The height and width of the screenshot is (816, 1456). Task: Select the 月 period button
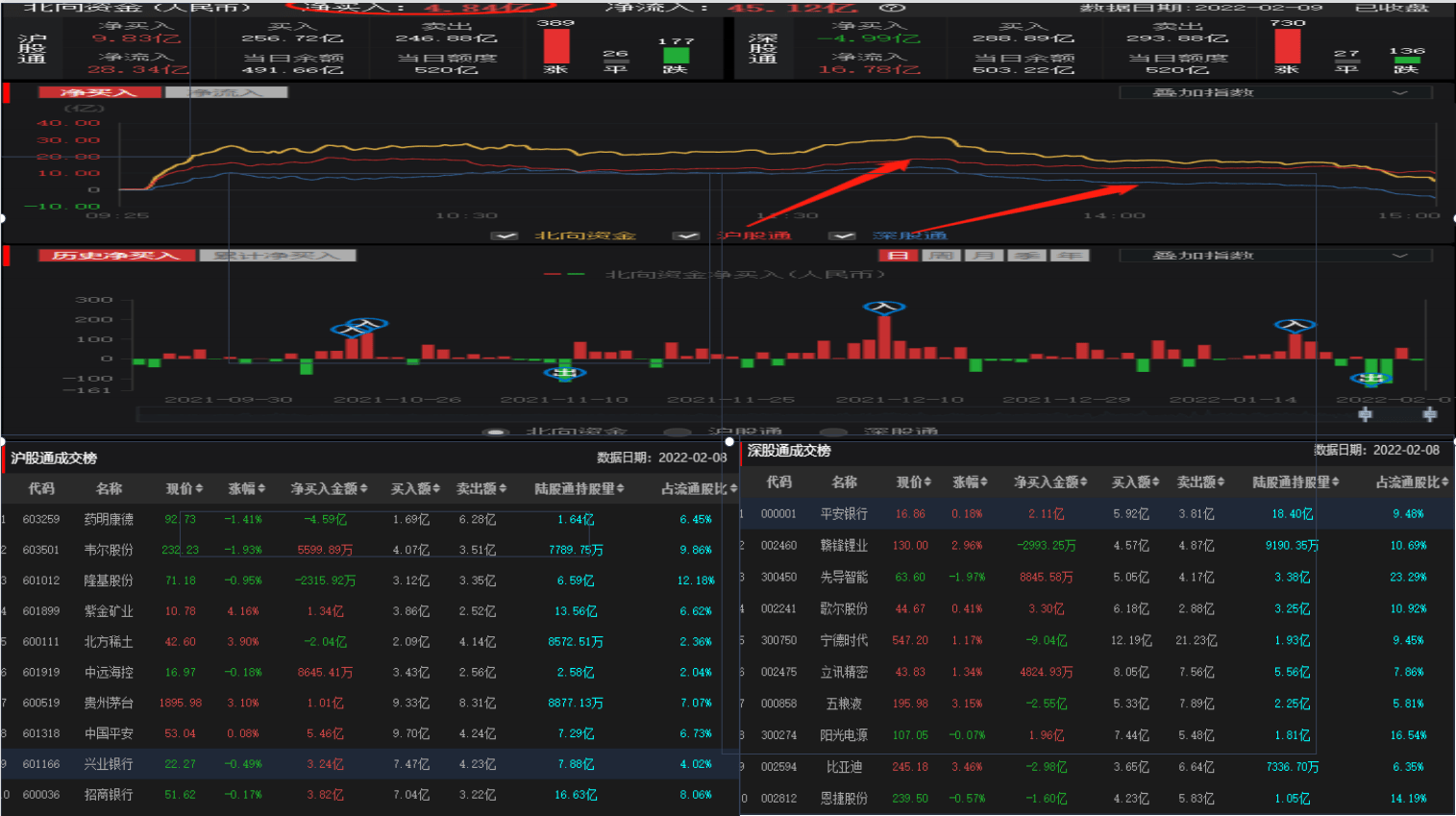click(983, 256)
